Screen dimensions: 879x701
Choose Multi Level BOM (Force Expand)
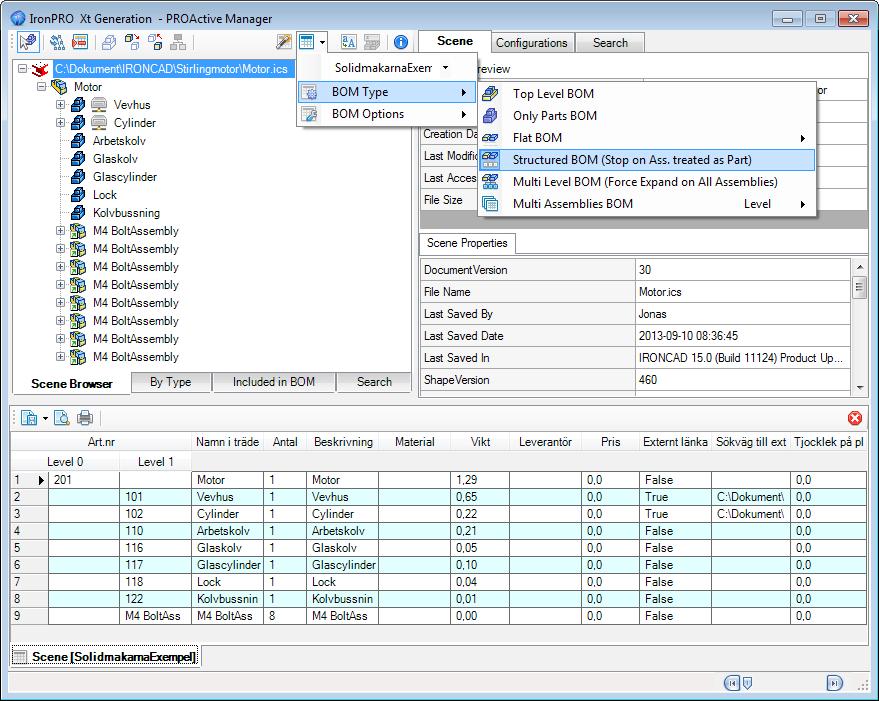coord(646,182)
